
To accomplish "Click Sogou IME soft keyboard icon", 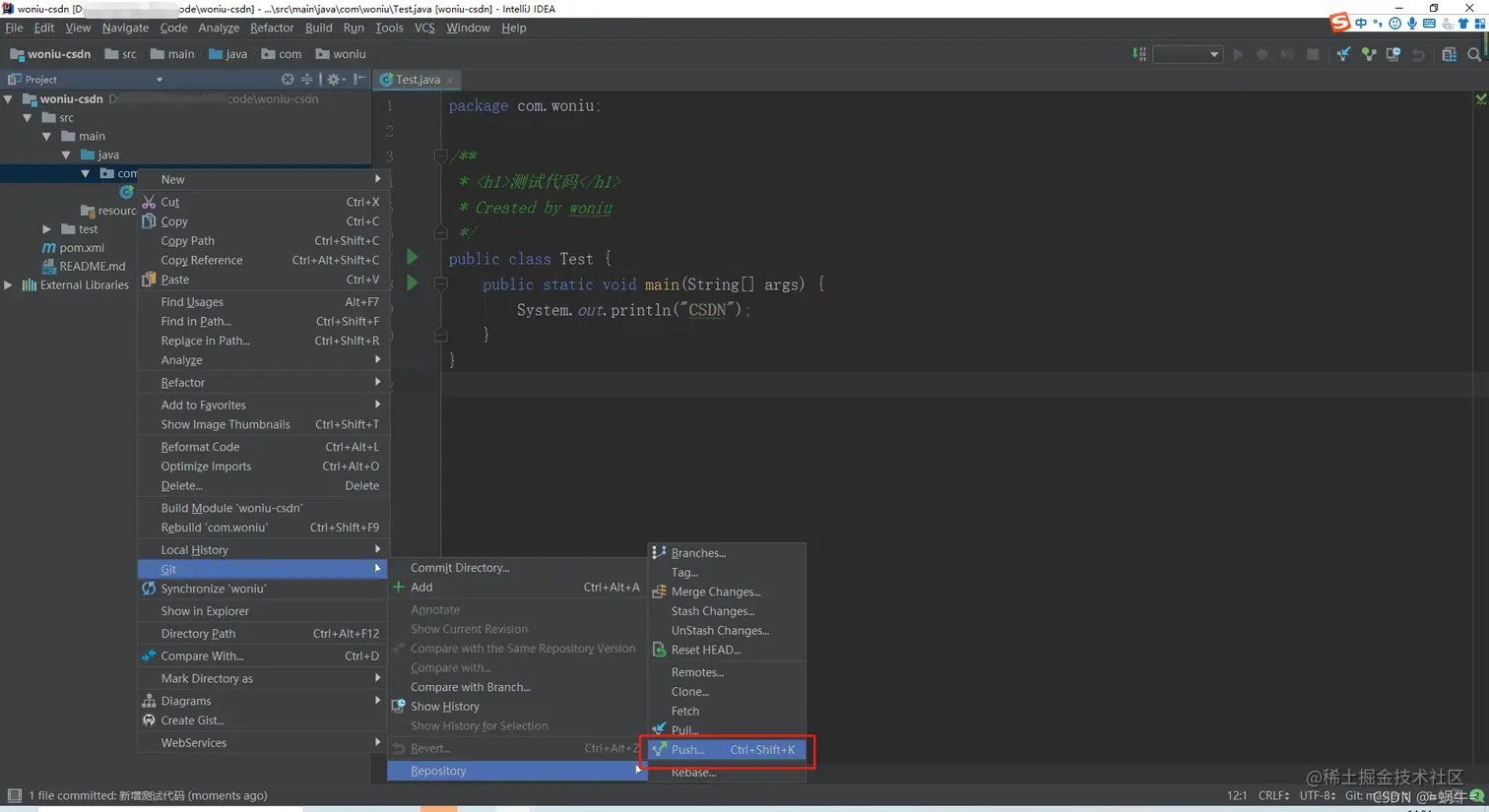I will coord(1429,23).
